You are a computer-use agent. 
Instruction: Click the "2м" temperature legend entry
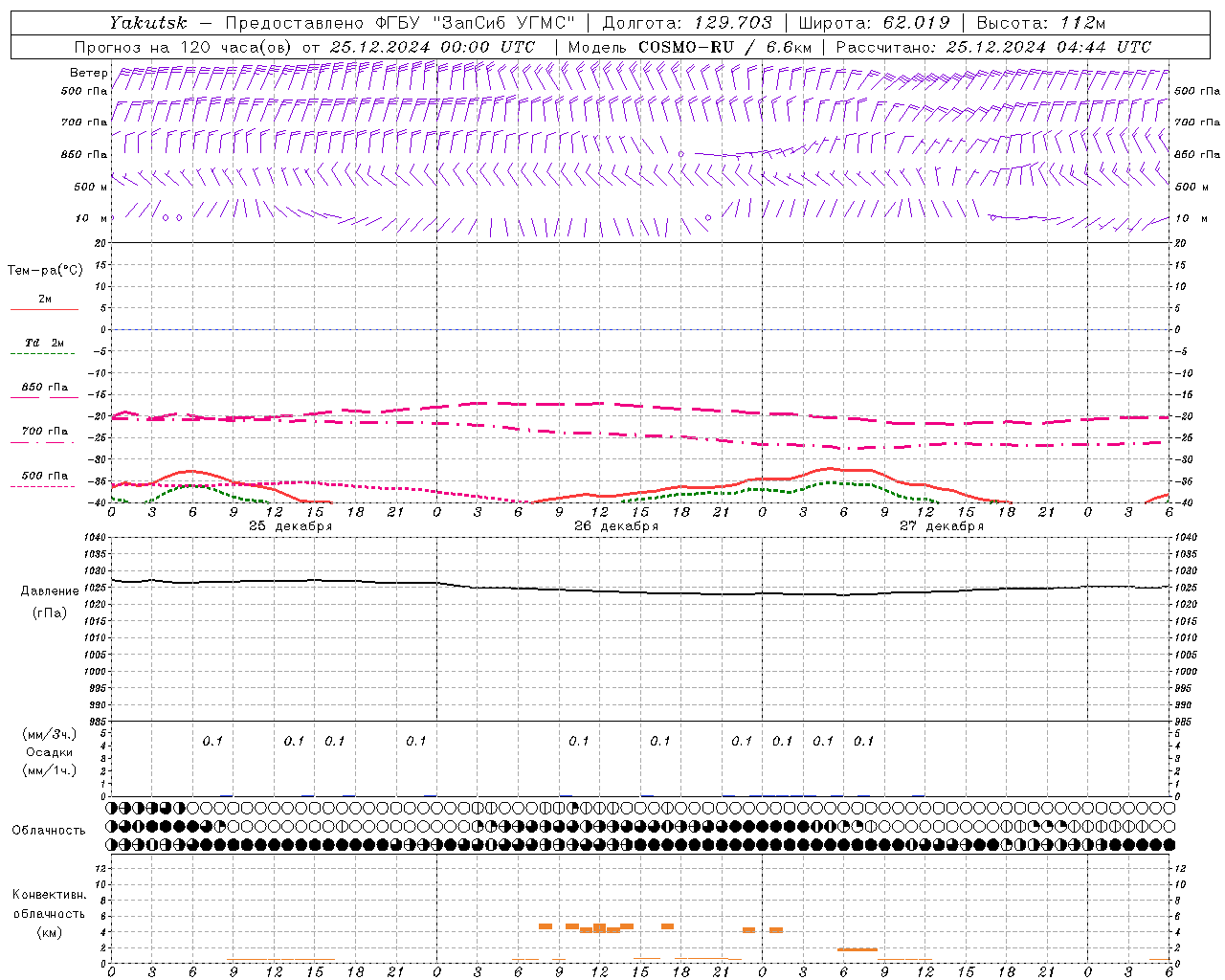pyautogui.click(x=45, y=299)
